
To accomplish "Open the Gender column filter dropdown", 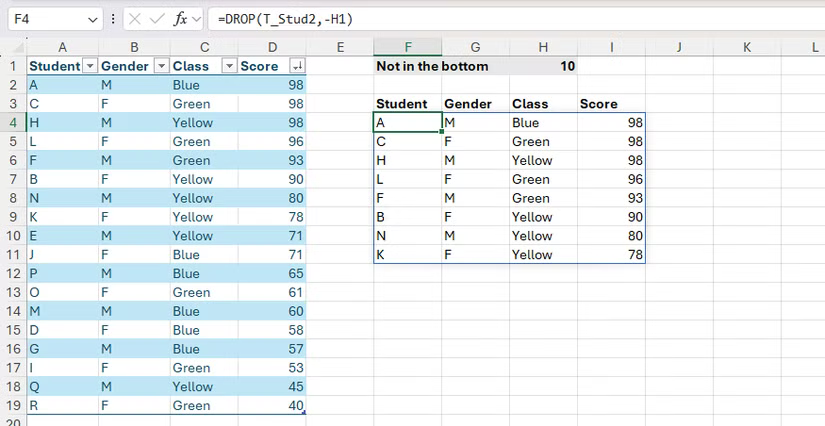I will pyautogui.click(x=158, y=66).
